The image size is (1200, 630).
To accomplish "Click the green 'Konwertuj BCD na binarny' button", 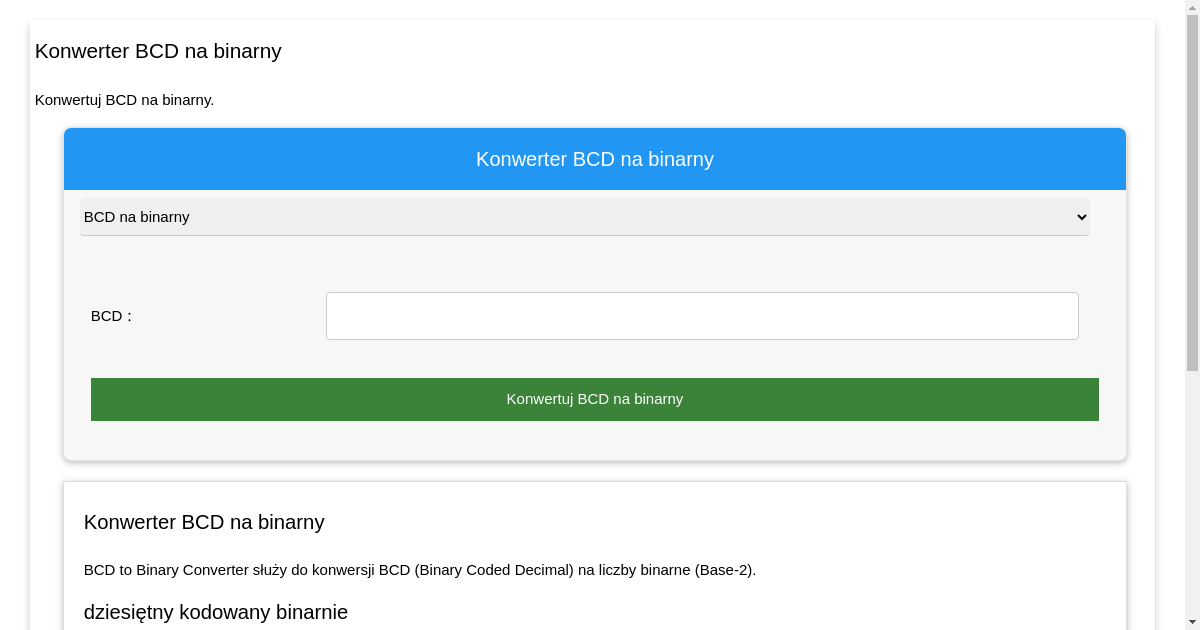I will tap(595, 399).
